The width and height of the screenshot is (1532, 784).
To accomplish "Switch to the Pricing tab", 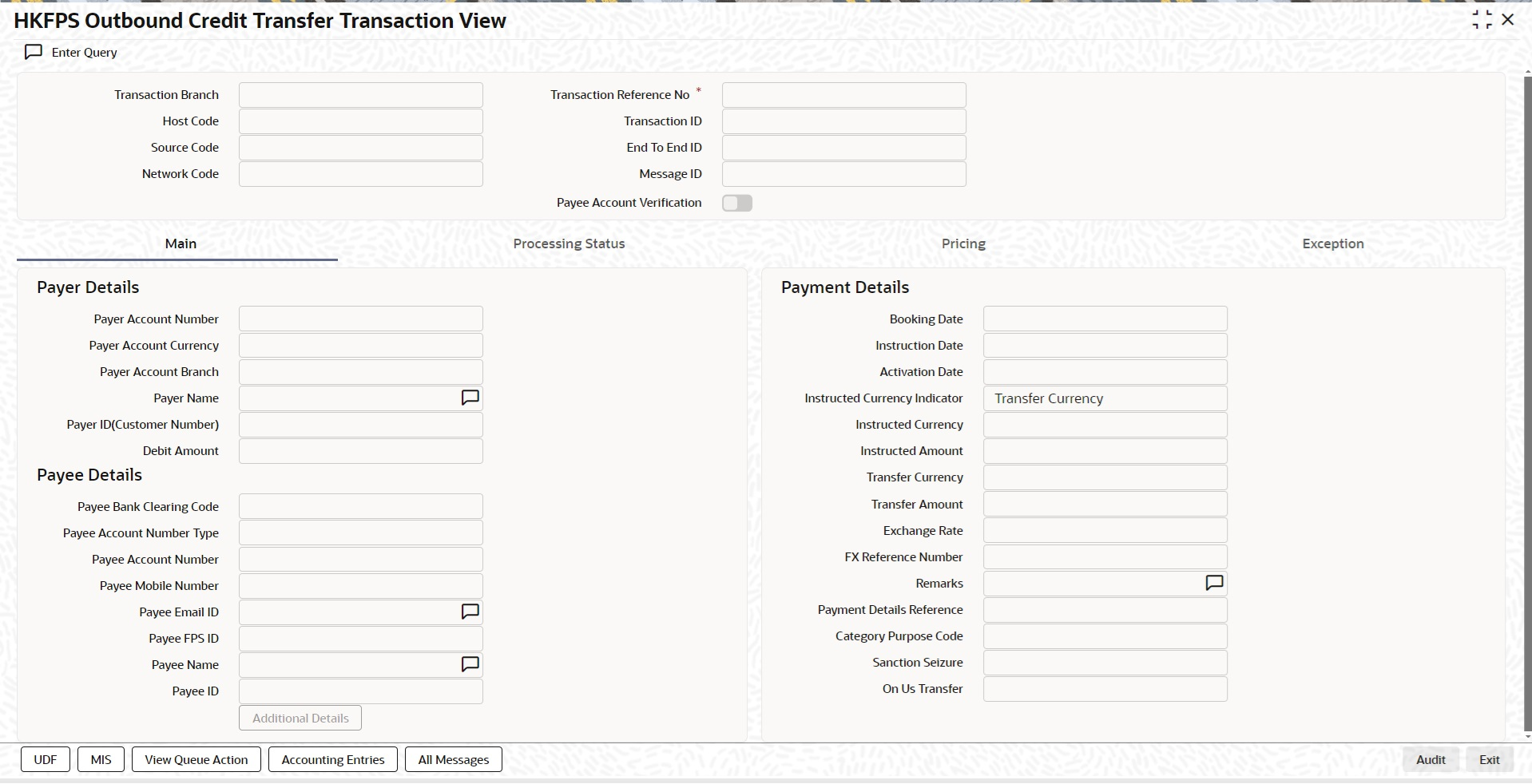I will pos(963,244).
